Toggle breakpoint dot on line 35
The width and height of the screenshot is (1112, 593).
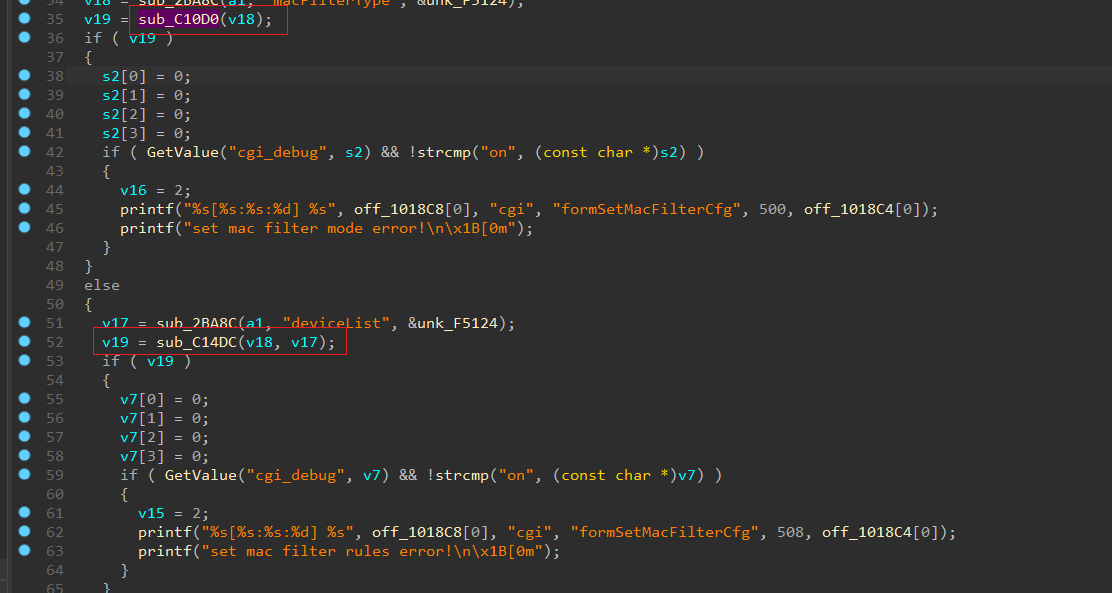click(x=24, y=19)
